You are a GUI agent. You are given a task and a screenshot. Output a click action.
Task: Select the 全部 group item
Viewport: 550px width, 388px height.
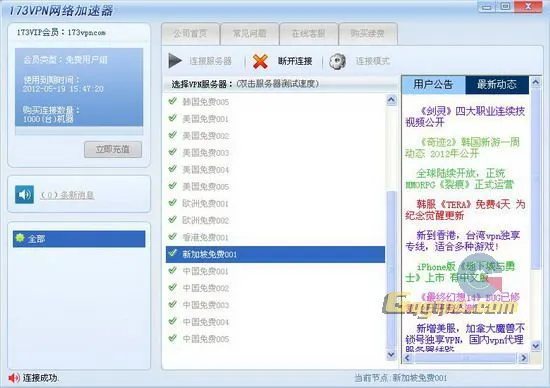pos(79,239)
